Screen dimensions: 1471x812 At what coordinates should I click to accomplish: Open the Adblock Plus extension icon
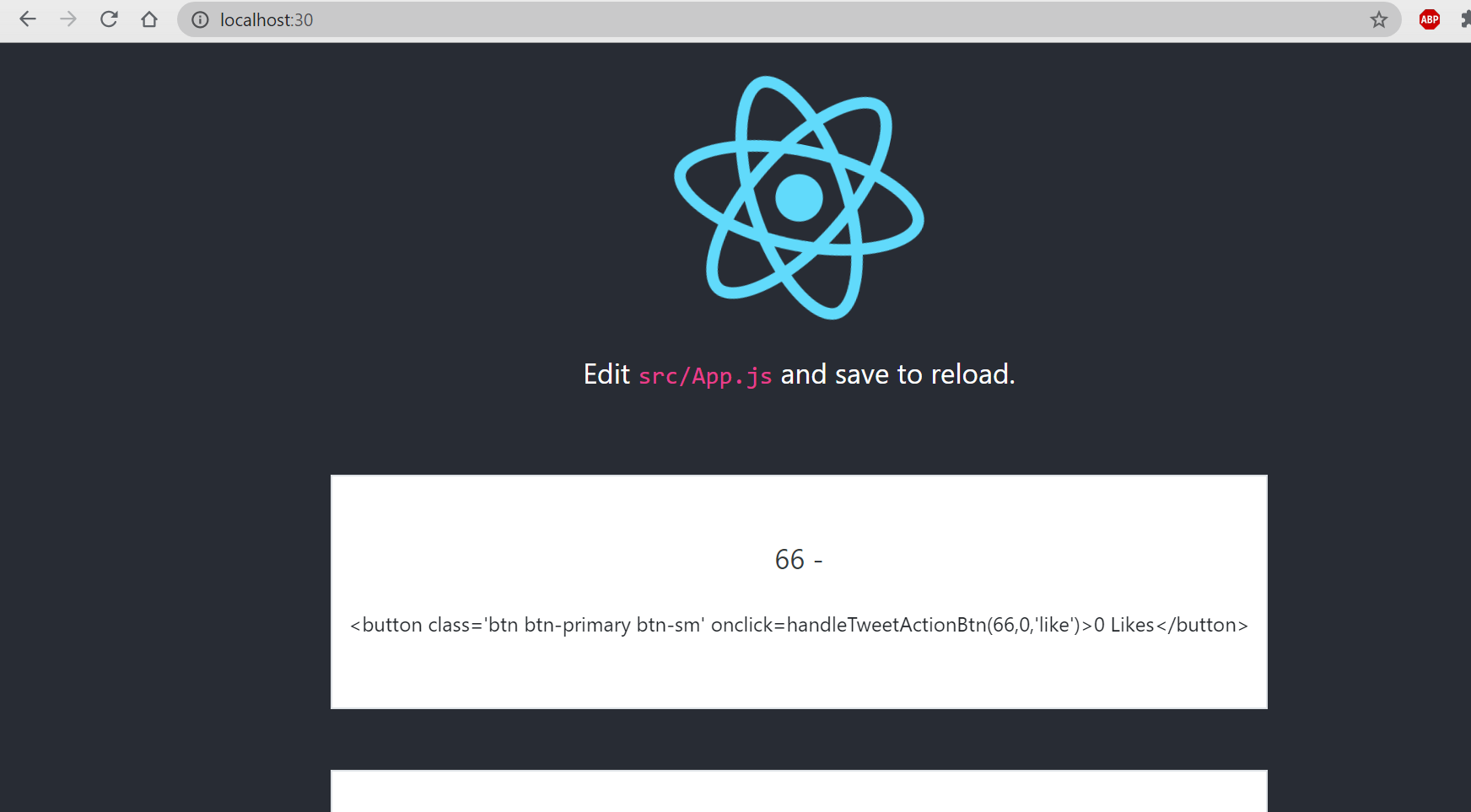[1430, 19]
